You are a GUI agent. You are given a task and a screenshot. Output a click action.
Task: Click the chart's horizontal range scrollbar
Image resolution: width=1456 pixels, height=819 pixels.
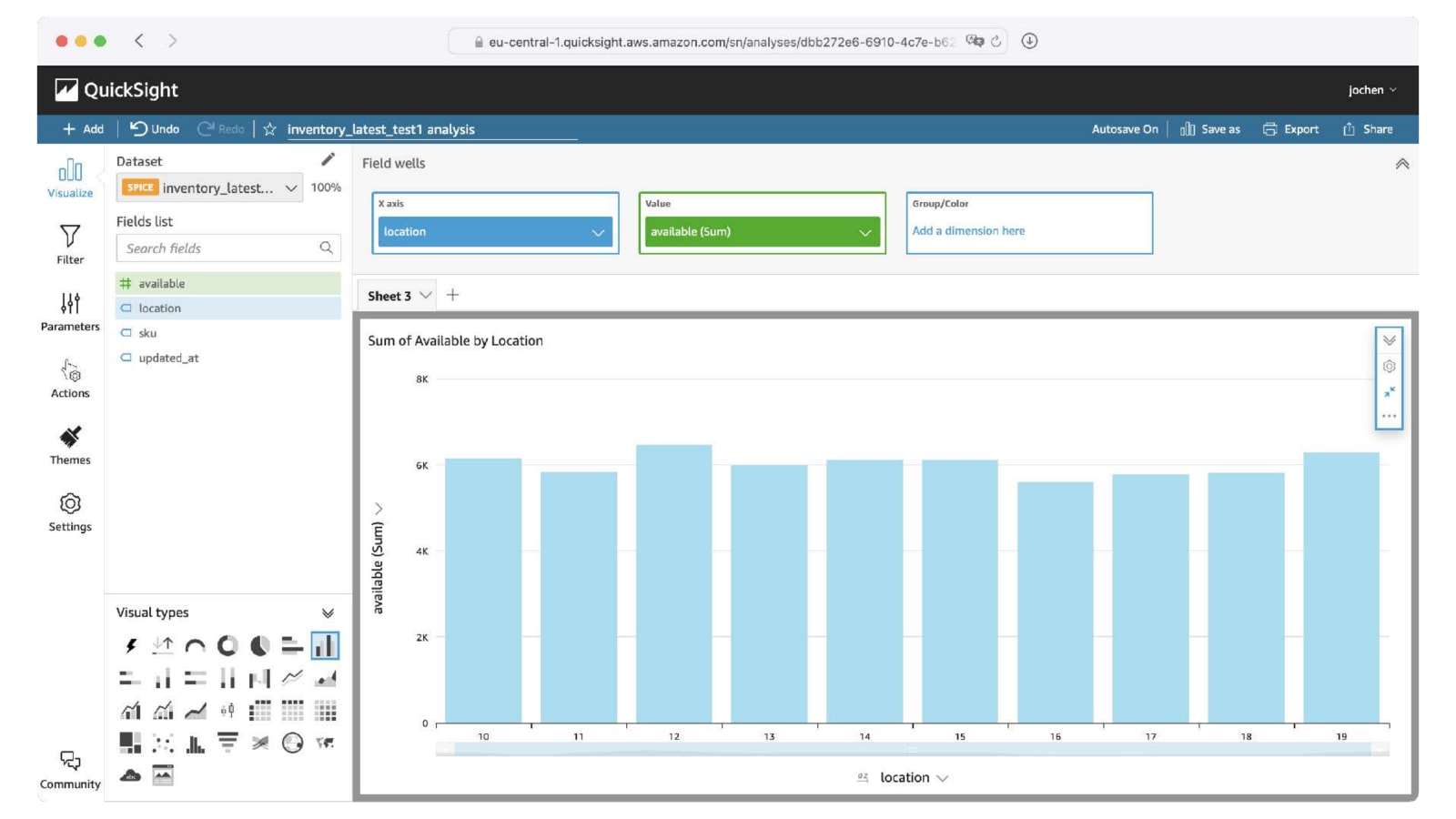[x=913, y=749]
